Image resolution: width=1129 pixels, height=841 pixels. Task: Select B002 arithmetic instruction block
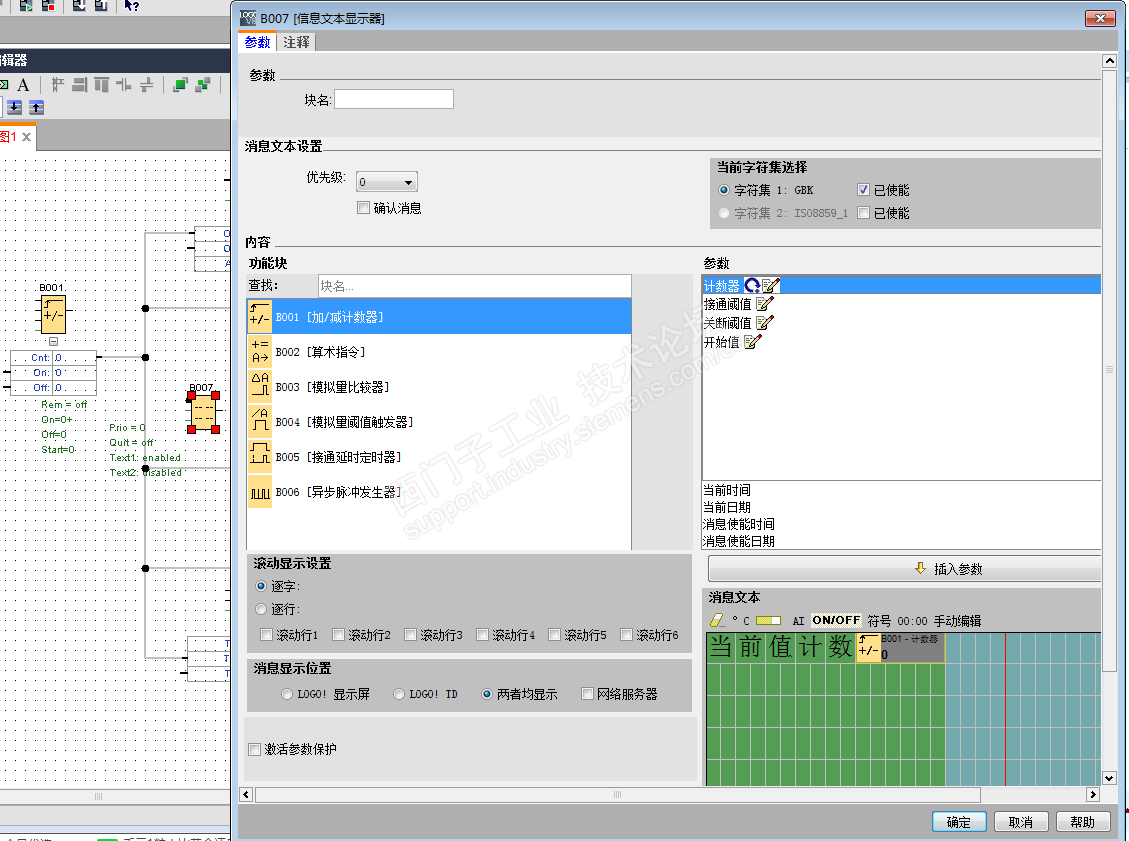438,352
